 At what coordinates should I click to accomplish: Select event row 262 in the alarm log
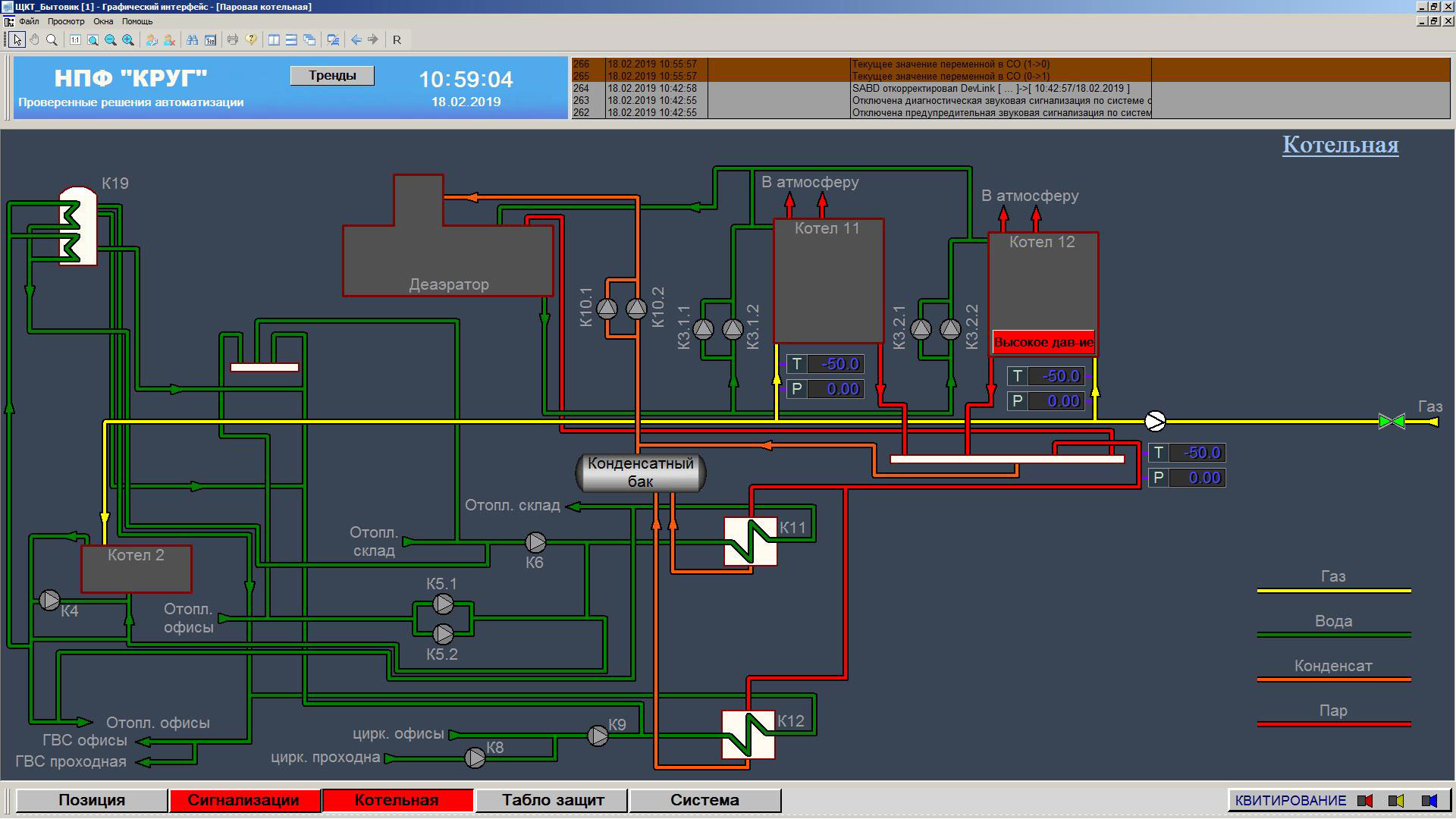[1010, 113]
